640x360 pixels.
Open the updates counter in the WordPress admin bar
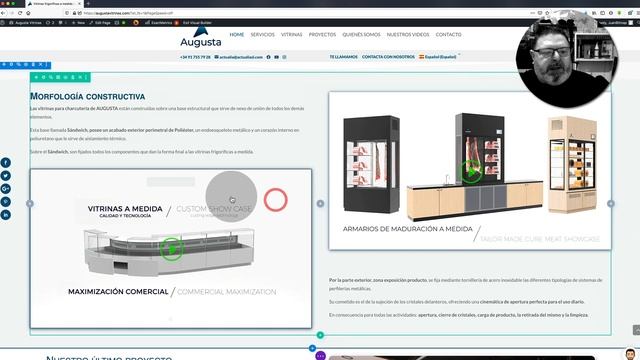click(50, 23)
